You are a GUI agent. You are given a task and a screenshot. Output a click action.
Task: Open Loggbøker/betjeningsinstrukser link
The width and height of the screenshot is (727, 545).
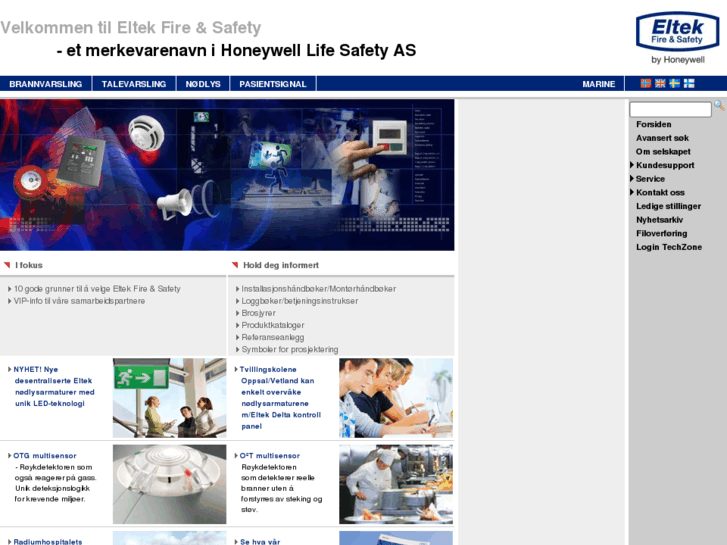pos(300,301)
